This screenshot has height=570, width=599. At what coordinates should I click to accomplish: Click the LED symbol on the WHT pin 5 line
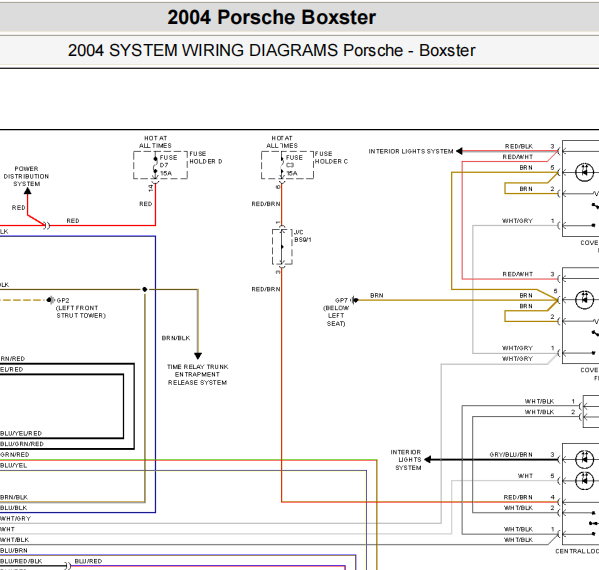click(584, 481)
